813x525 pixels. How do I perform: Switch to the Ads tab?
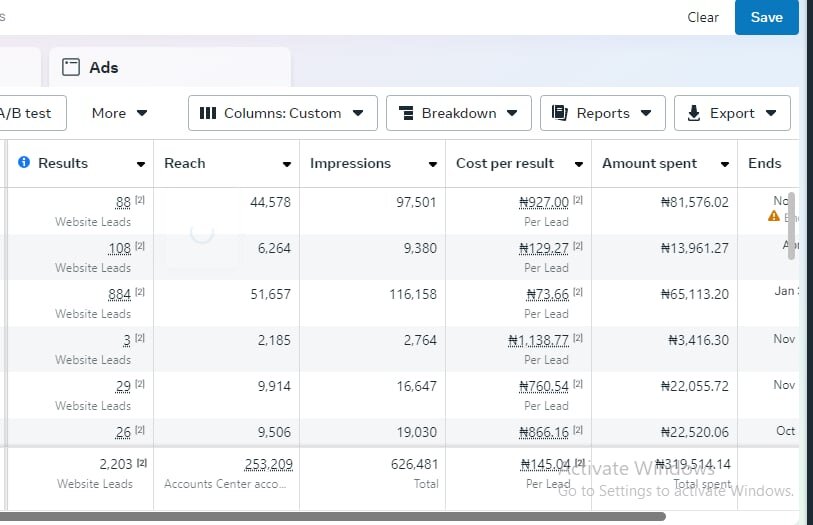[x=103, y=68]
